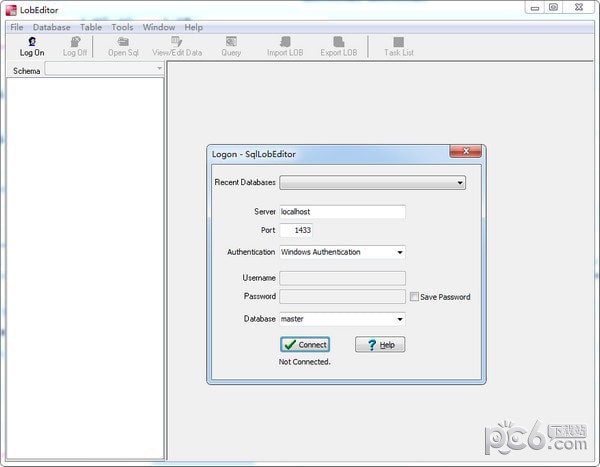Screen dimensions: 600x467
Task: Open the View/Edit Data tool
Action: click(x=177, y=46)
